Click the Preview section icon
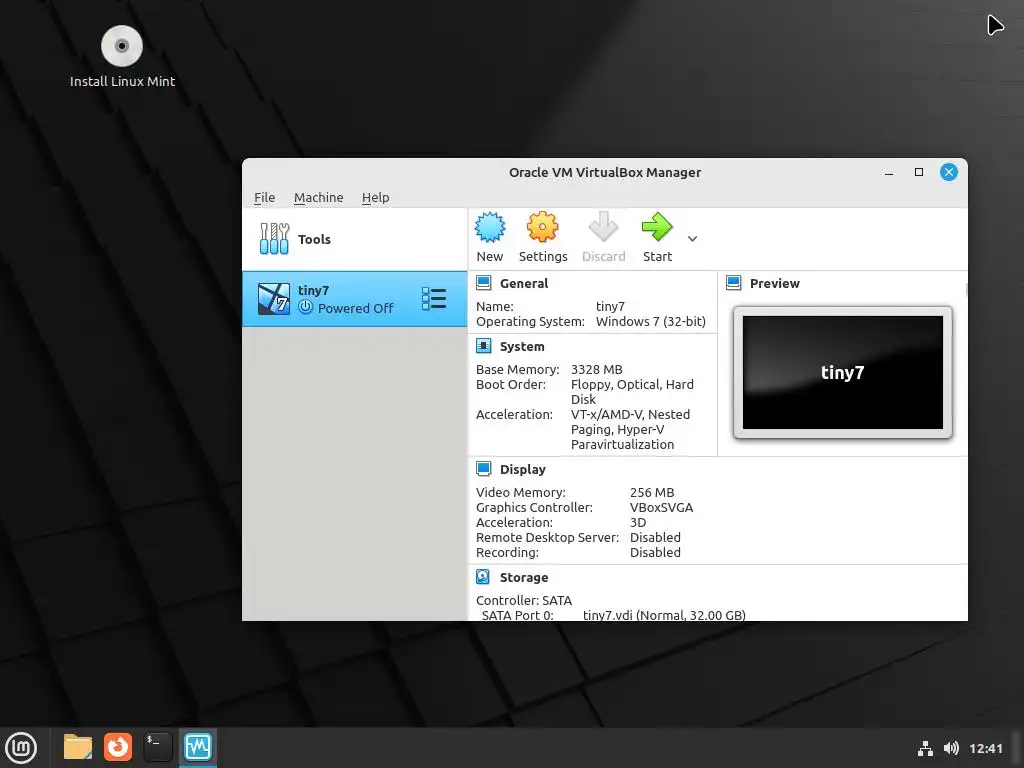The width and height of the screenshot is (1024, 768). tap(733, 283)
